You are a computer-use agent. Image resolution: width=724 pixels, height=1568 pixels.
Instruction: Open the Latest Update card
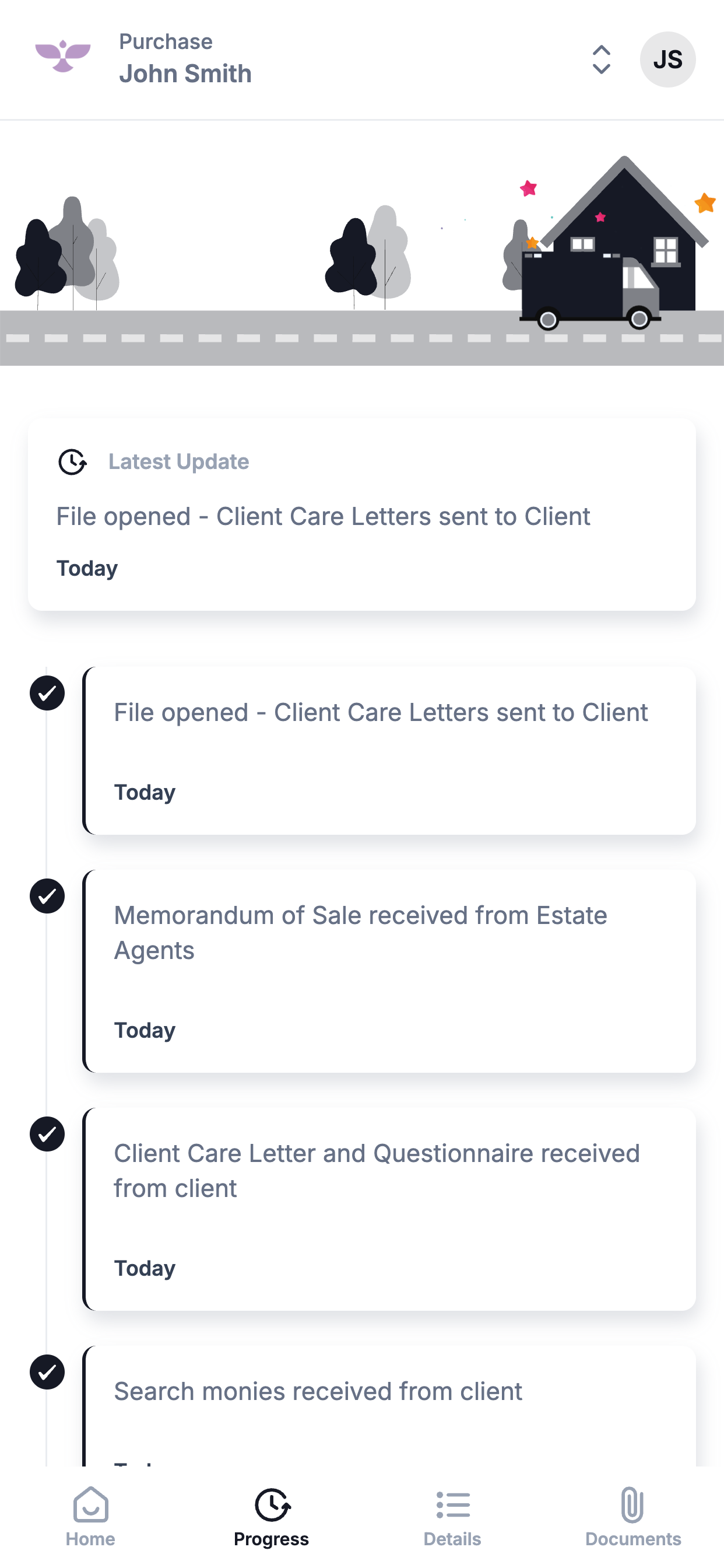pos(362,514)
